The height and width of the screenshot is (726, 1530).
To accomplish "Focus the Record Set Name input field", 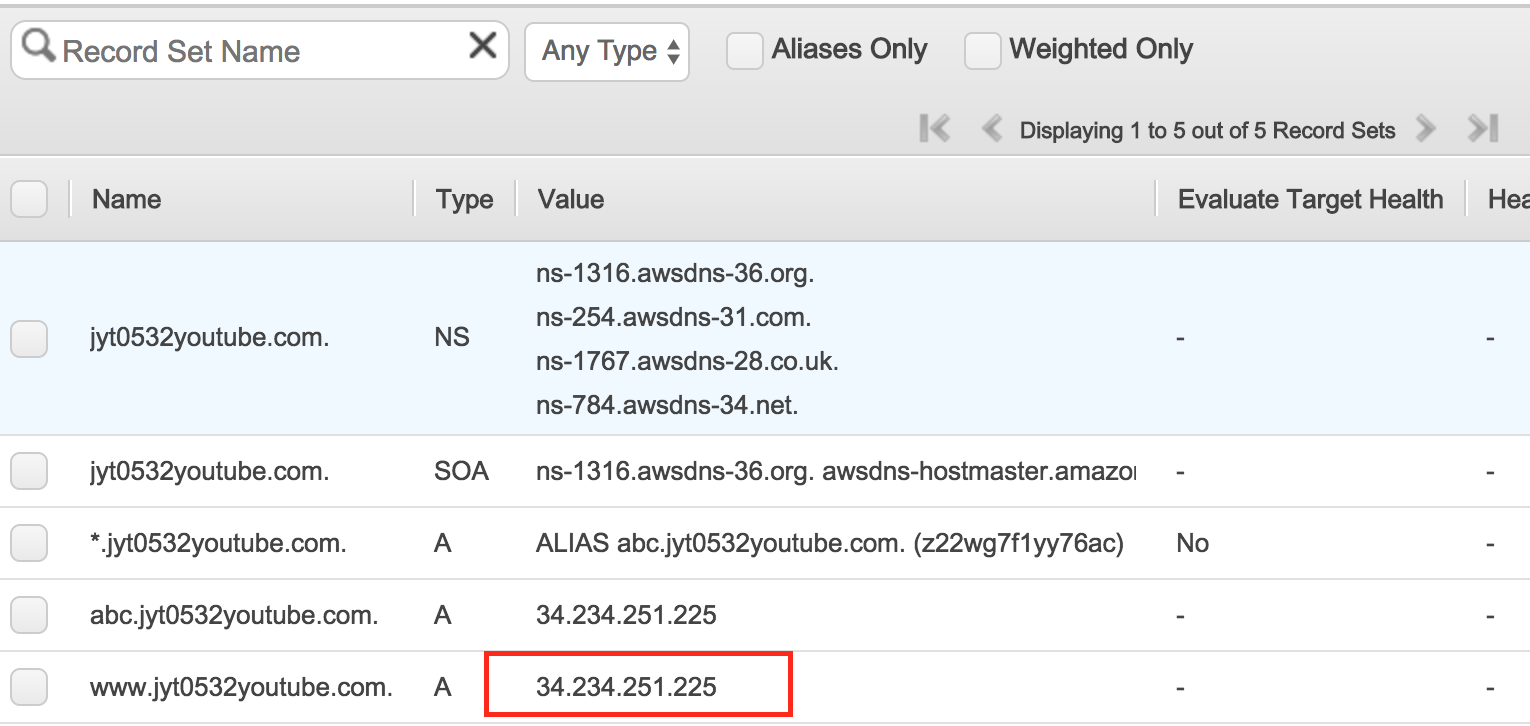I will coord(260,51).
